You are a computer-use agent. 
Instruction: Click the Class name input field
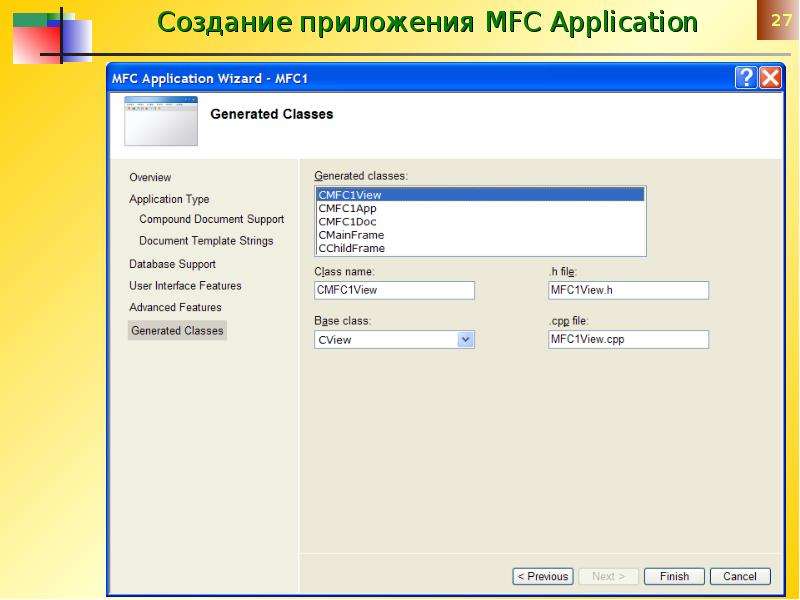(394, 290)
